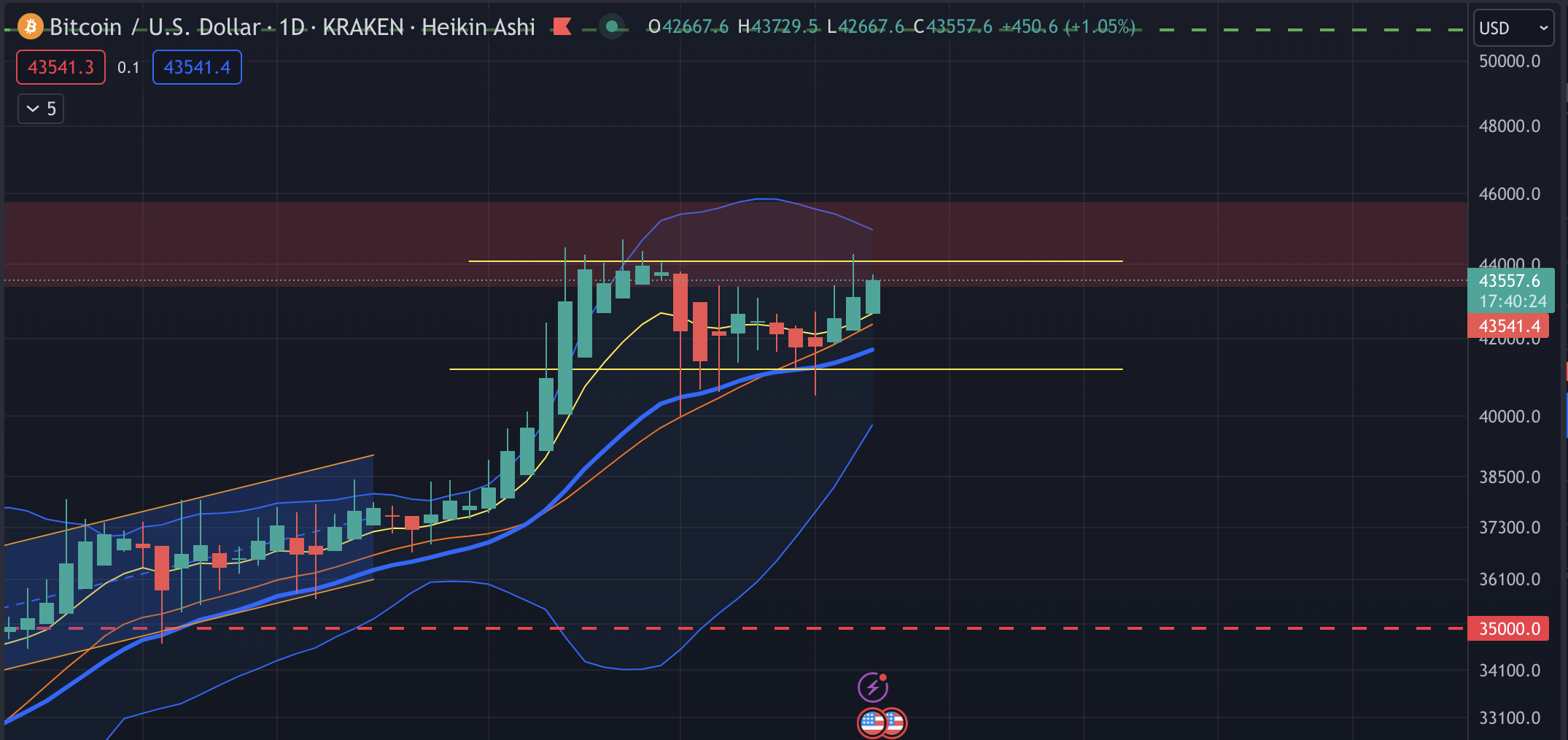Select the upper yellow horizontal line near 44000
This screenshot has height=740, width=1568.
pyautogui.click(x=795, y=261)
